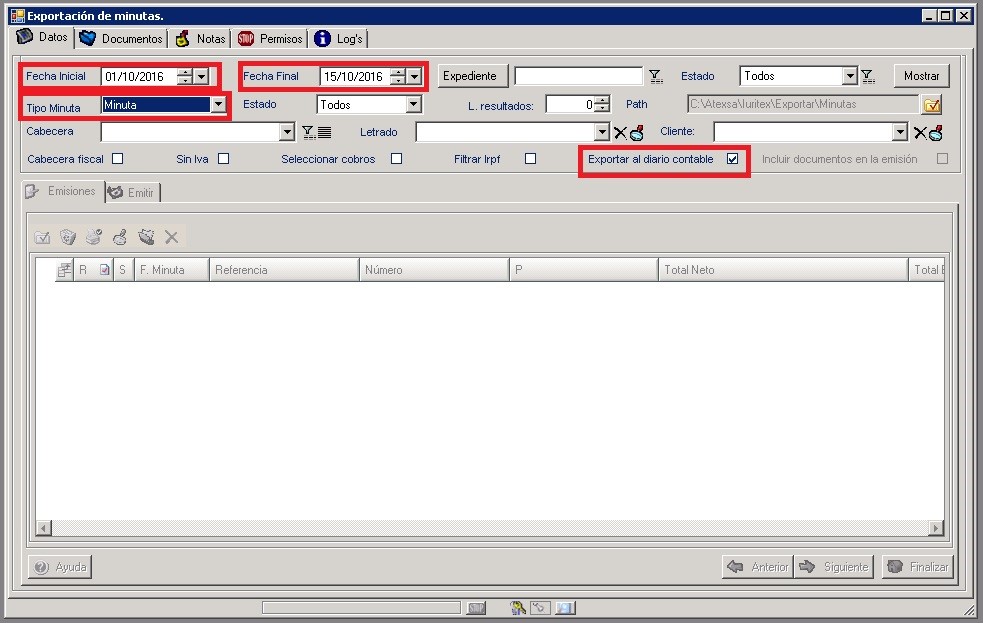
Task: Click the Path folder browse icon
Action: (x=932, y=105)
